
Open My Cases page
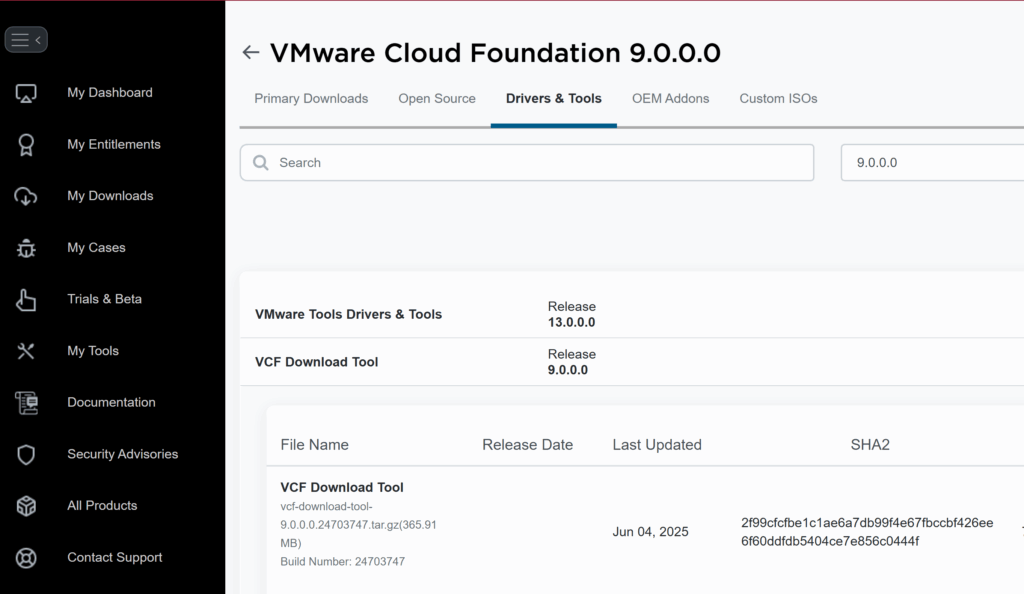(96, 247)
